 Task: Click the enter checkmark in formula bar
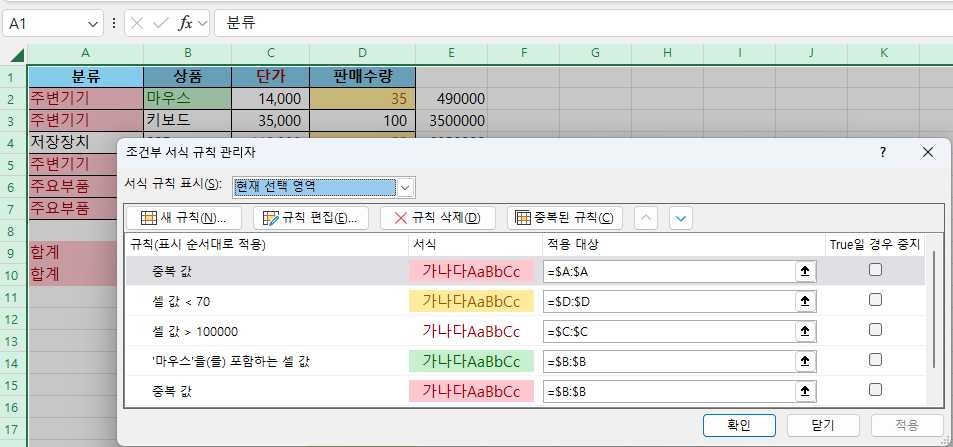pos(160,22)
